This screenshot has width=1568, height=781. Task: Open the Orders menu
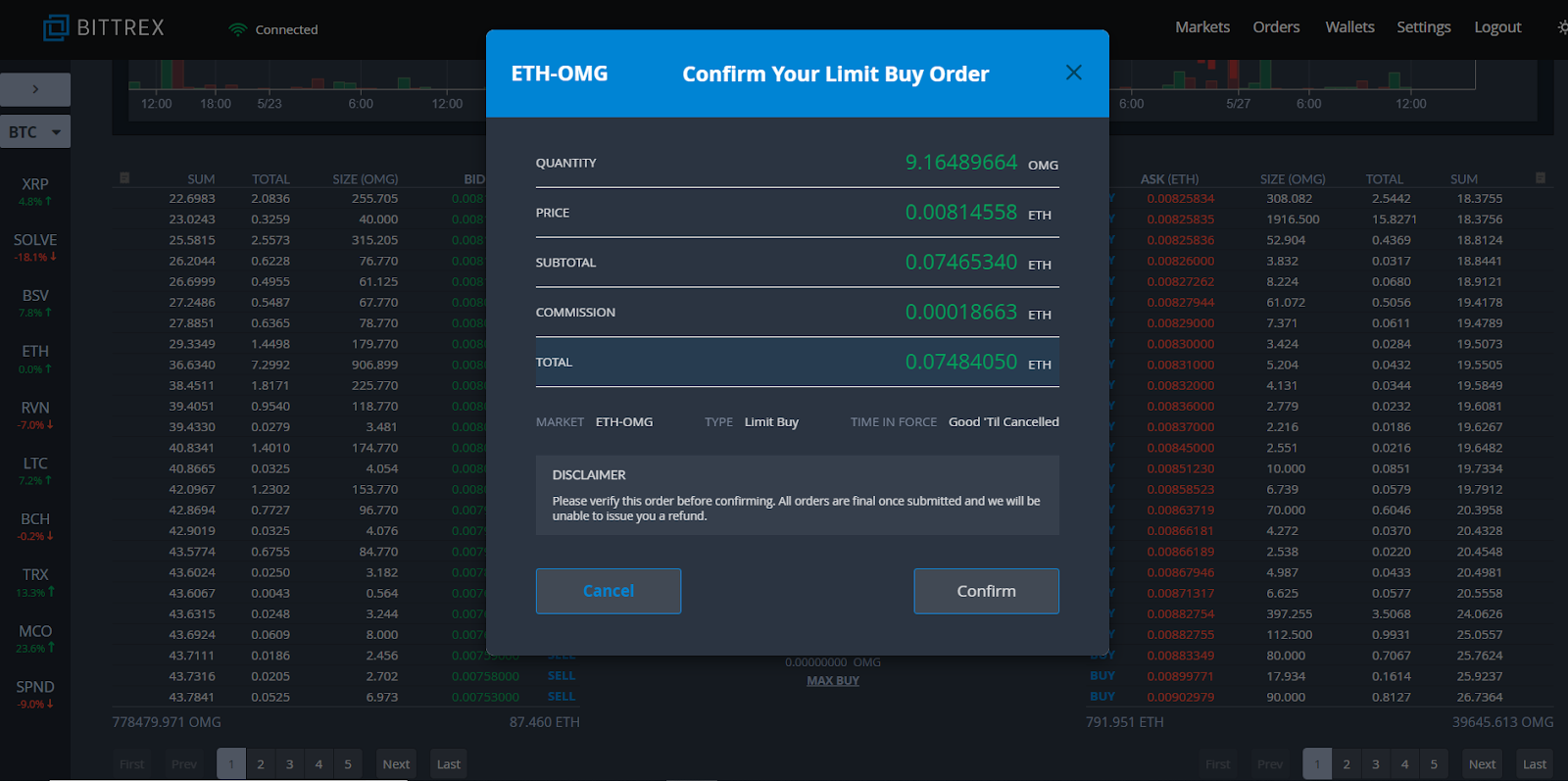pos(1276,27)
